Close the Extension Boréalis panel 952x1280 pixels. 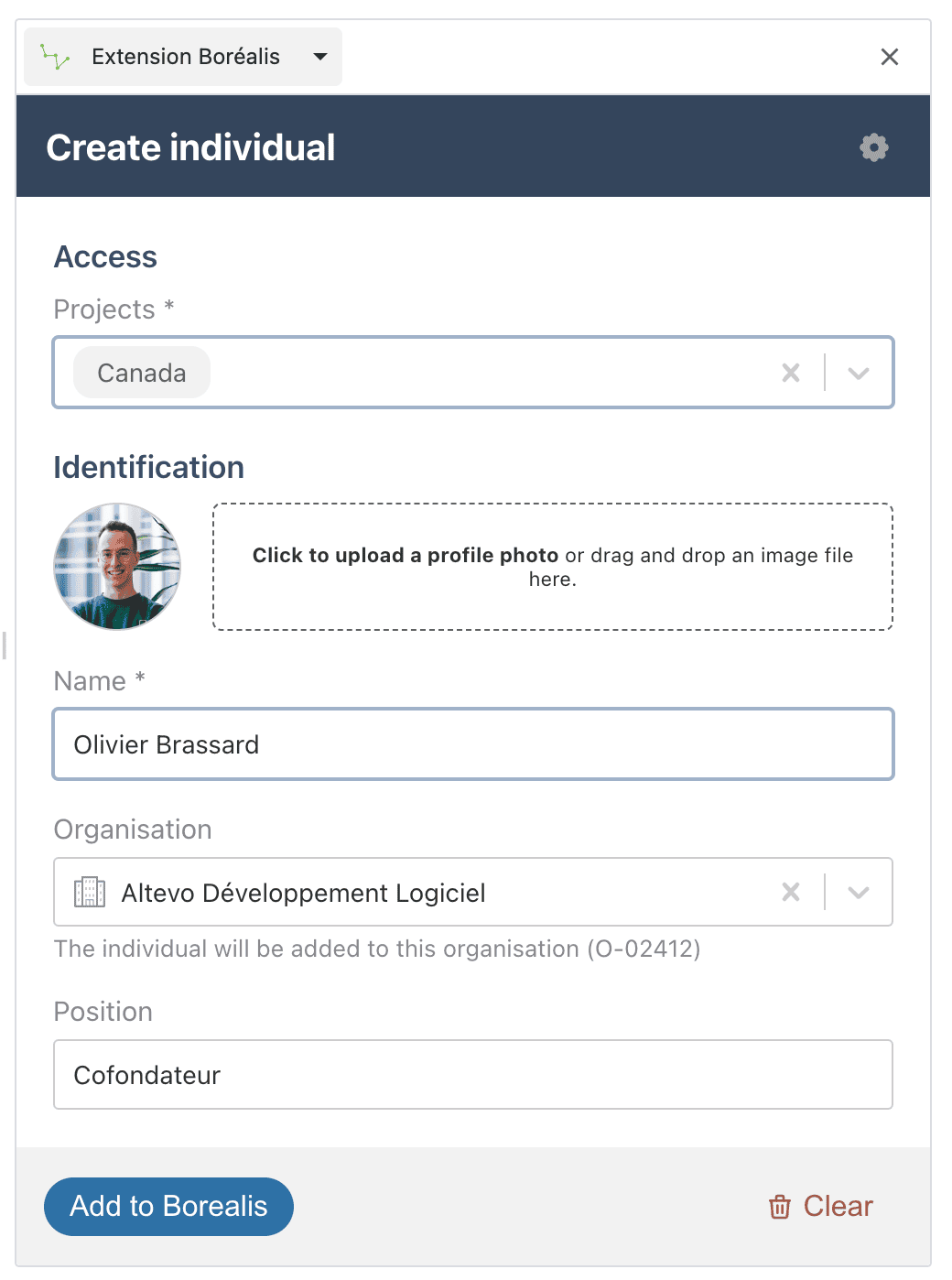coord(889,57)
